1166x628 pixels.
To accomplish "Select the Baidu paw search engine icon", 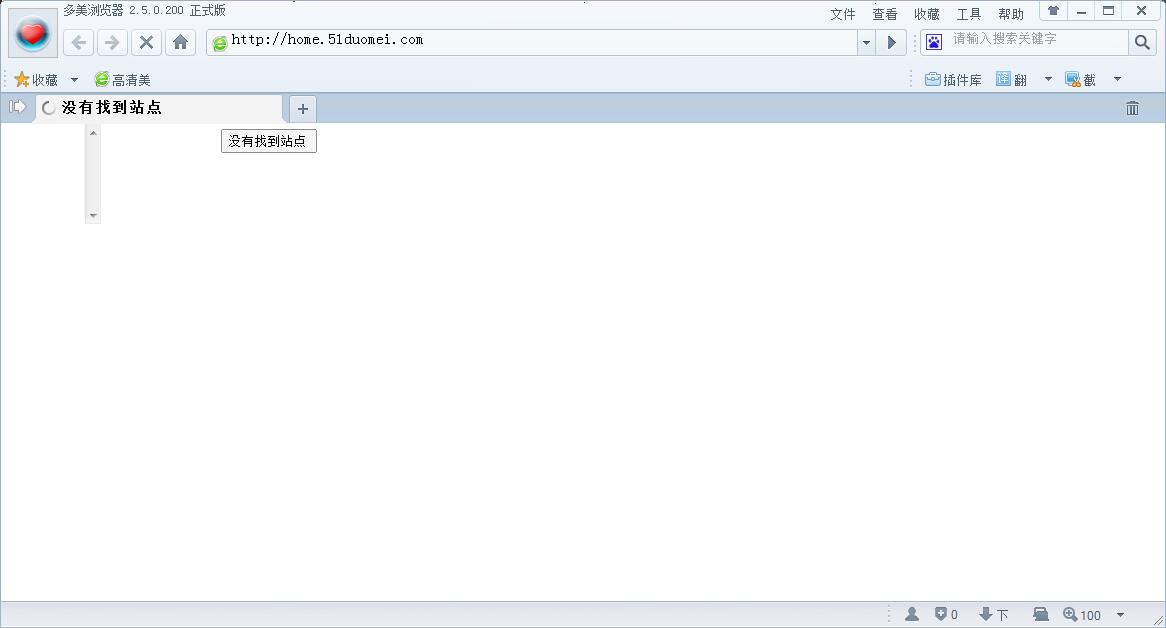I will click(934, 42).
